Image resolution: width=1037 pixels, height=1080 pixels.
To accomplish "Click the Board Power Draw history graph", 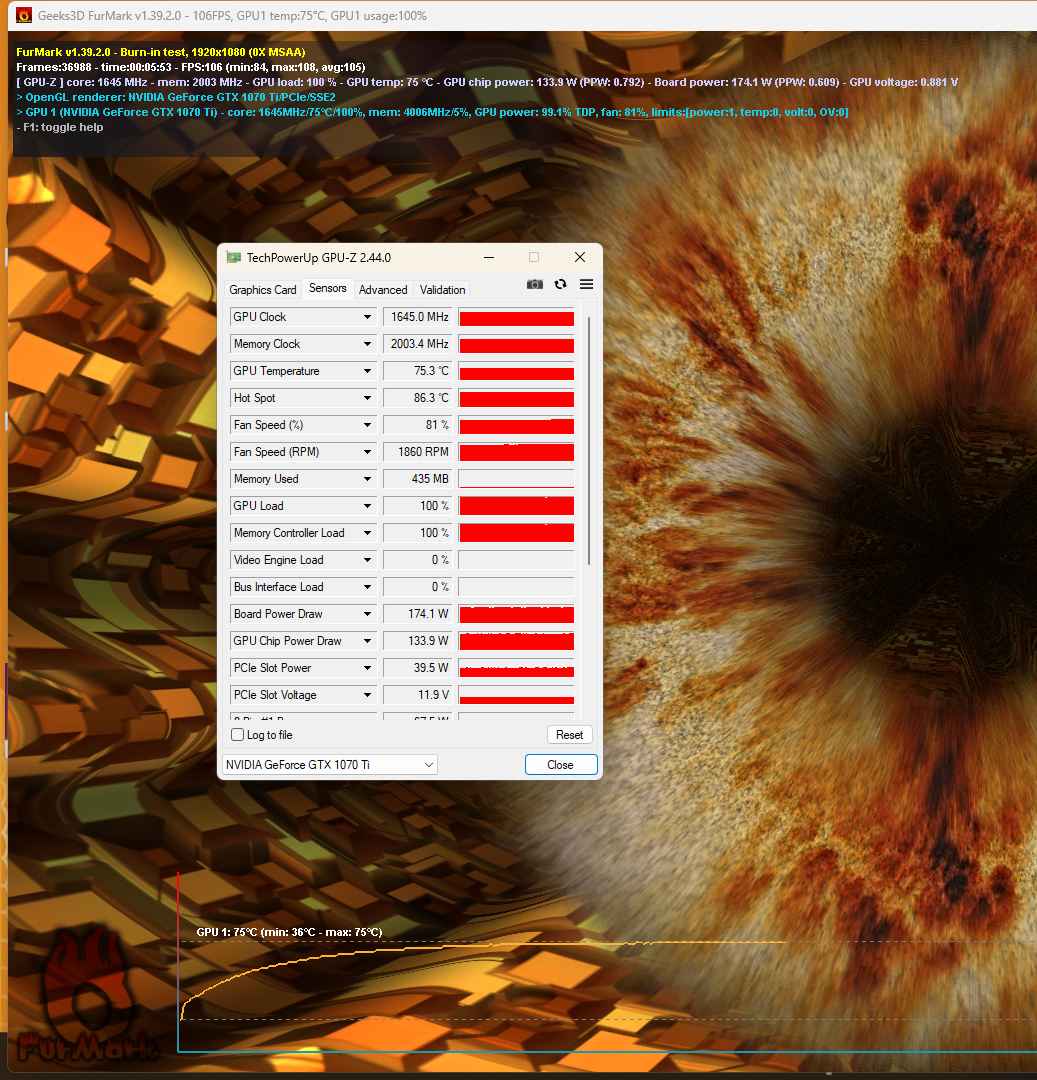I will [516, 614].
